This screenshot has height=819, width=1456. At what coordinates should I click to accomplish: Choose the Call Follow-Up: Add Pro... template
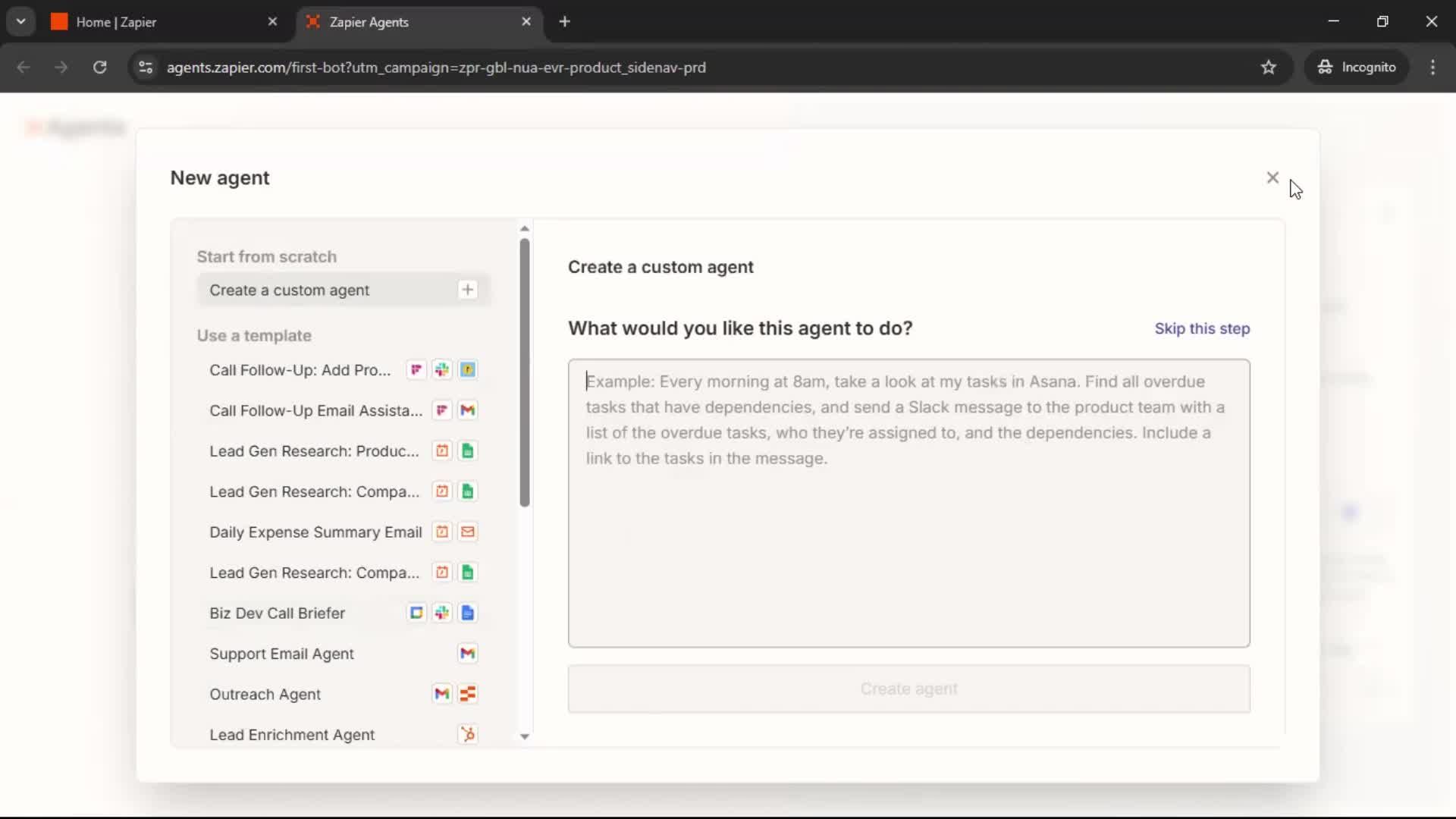344,369
